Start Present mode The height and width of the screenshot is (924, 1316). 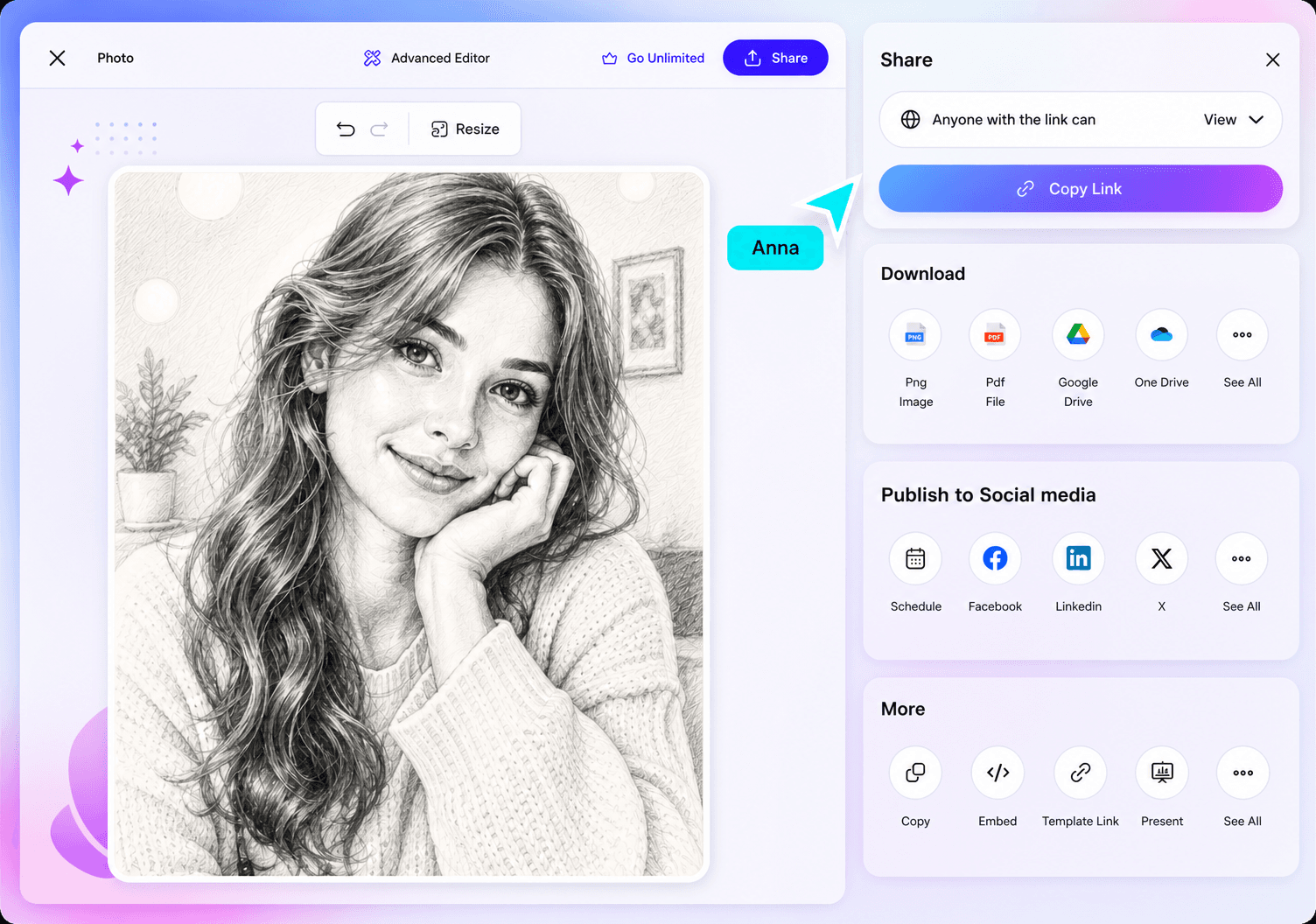pyautogui.click(x=1162, y=773)
